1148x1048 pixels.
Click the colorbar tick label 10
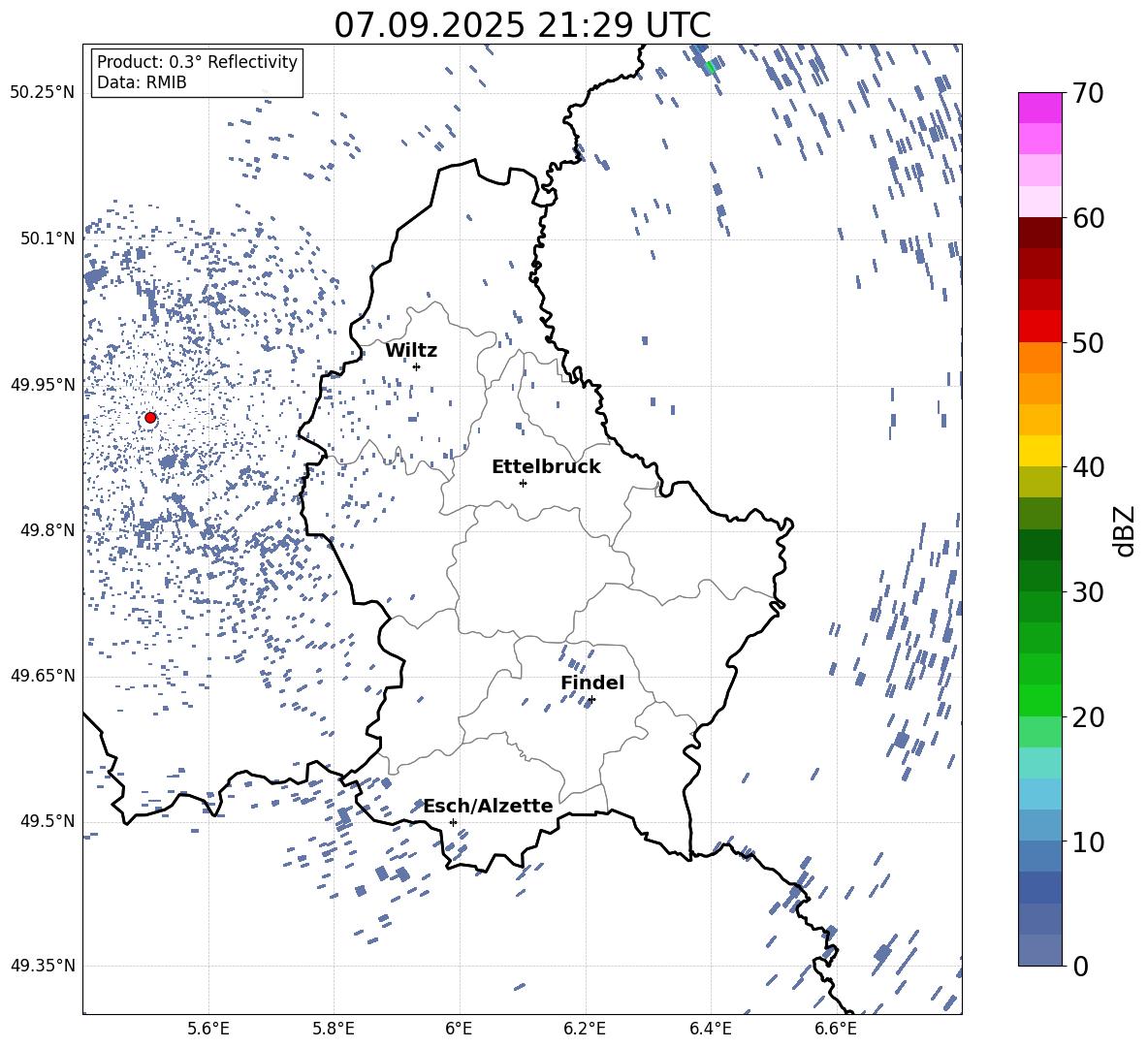1088,842
